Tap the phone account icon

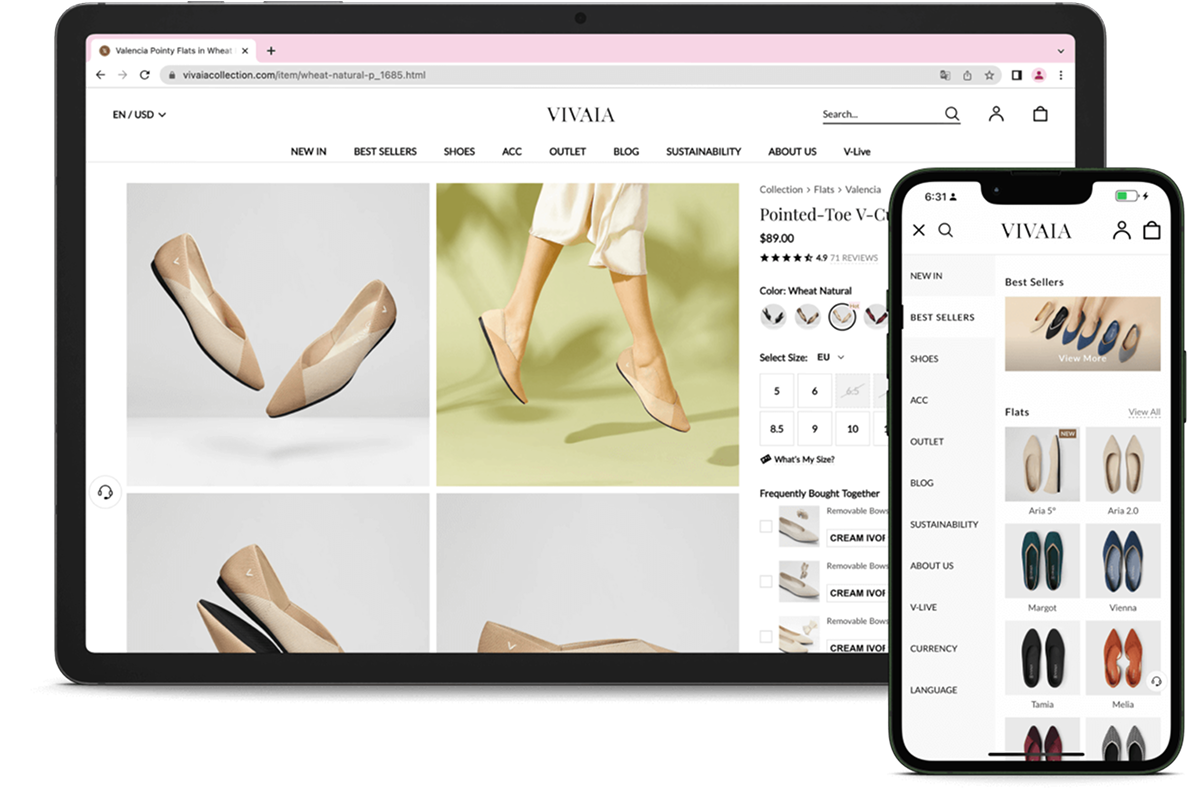click(x=1121, y=230)
